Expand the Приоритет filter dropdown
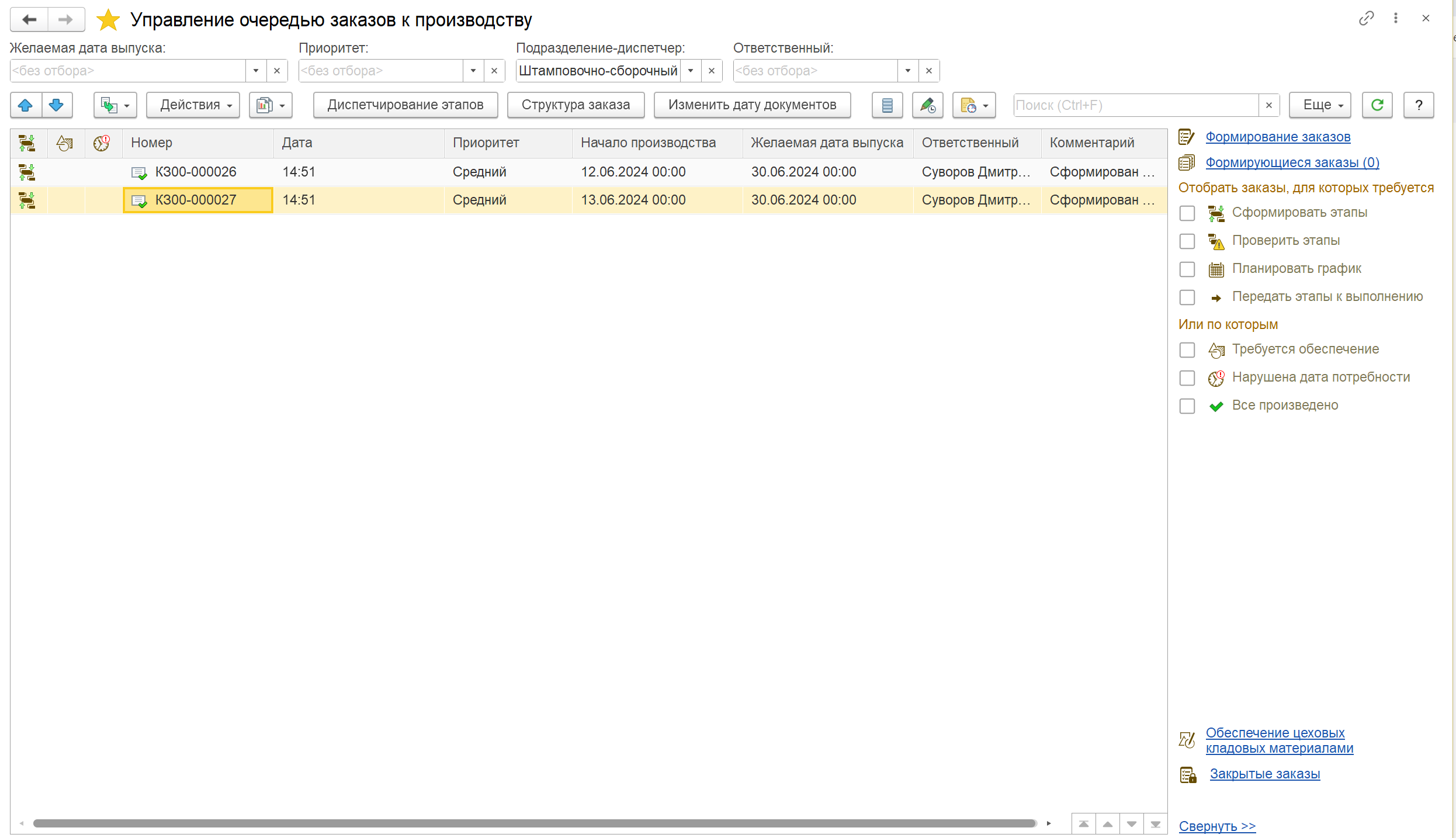Image resolution: width=1456 pixels, height=838 pixels. click(x=473, y=71)
